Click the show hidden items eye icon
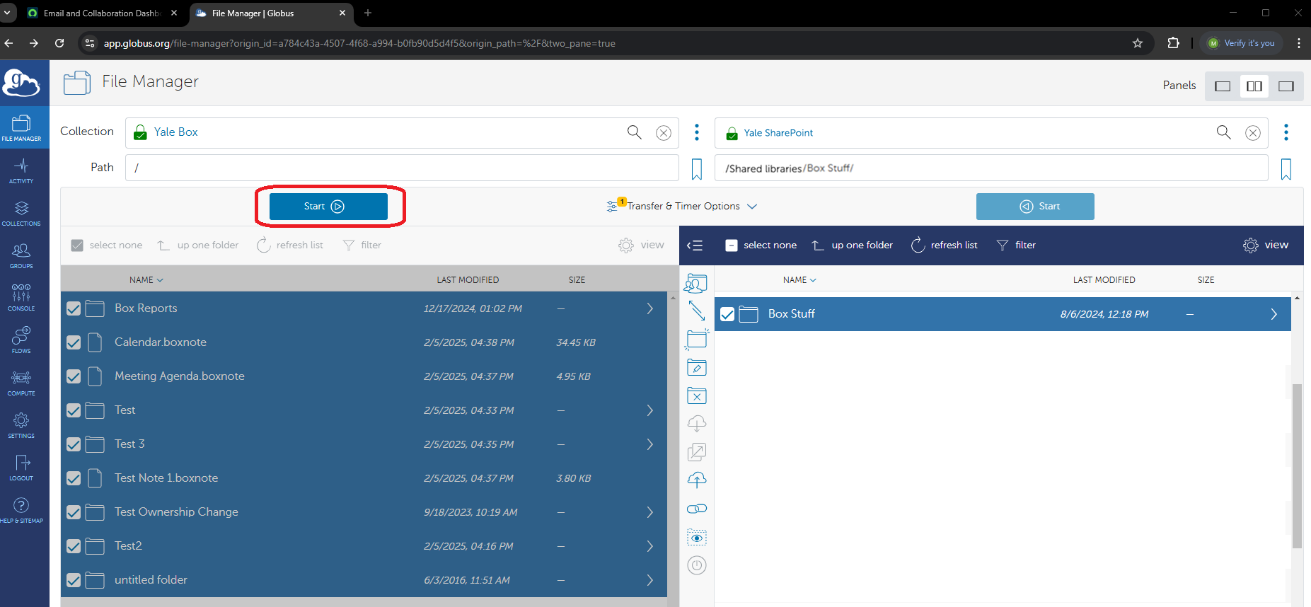Screen dimensions: 1311x607 (x=697, y=537)
